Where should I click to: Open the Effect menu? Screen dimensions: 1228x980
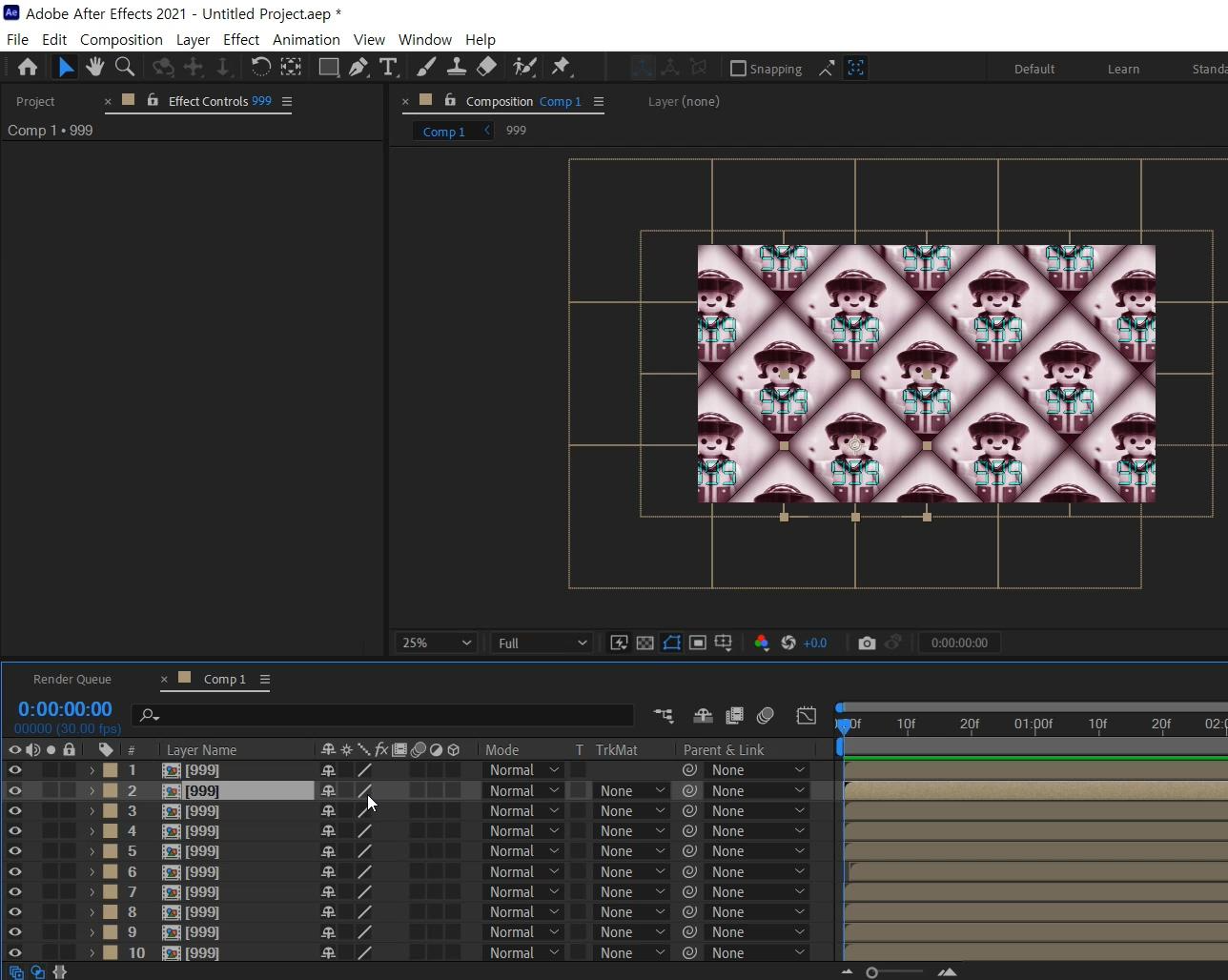pos(241,39)
